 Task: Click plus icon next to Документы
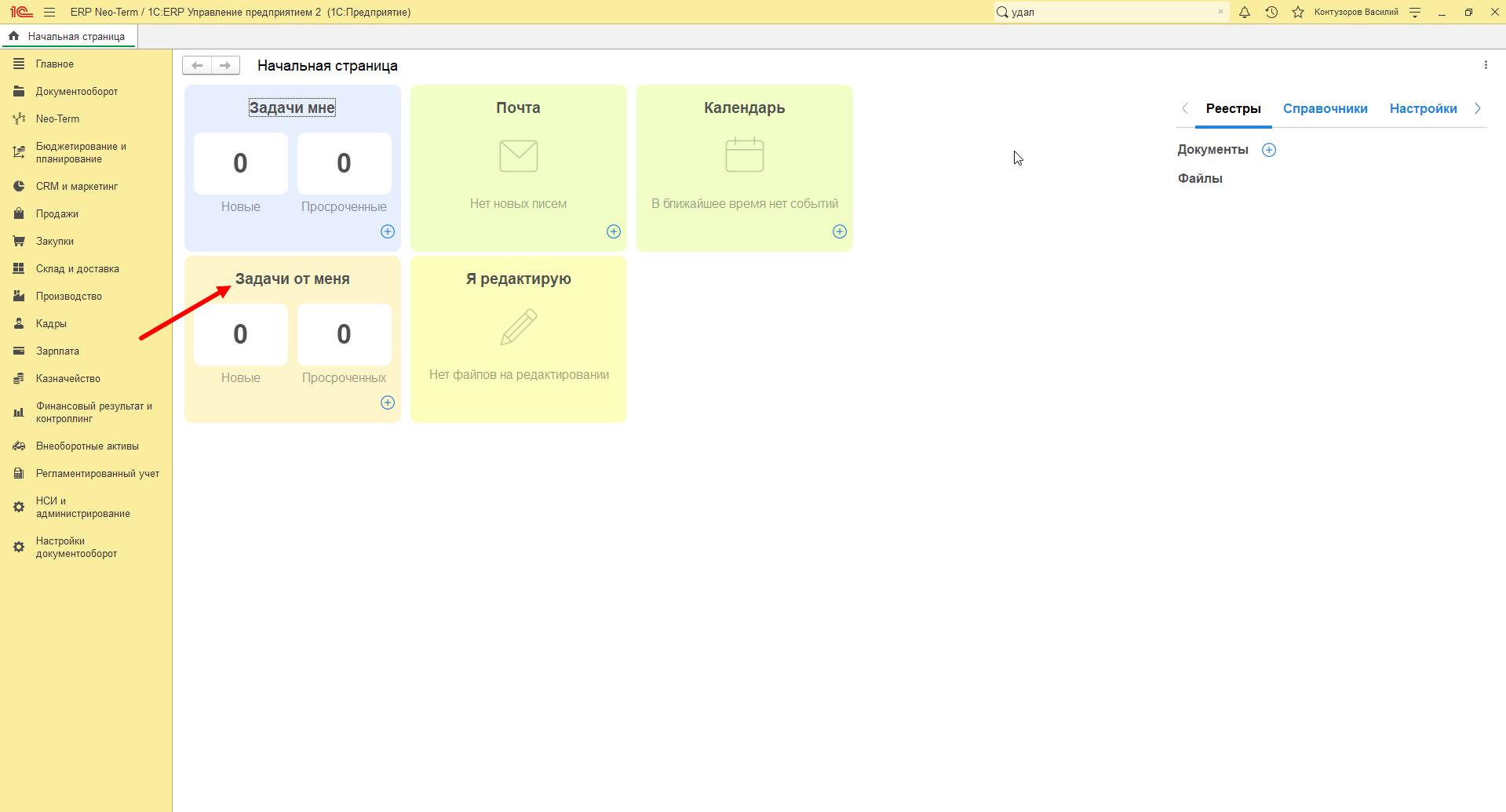(x=1269, y=150)
